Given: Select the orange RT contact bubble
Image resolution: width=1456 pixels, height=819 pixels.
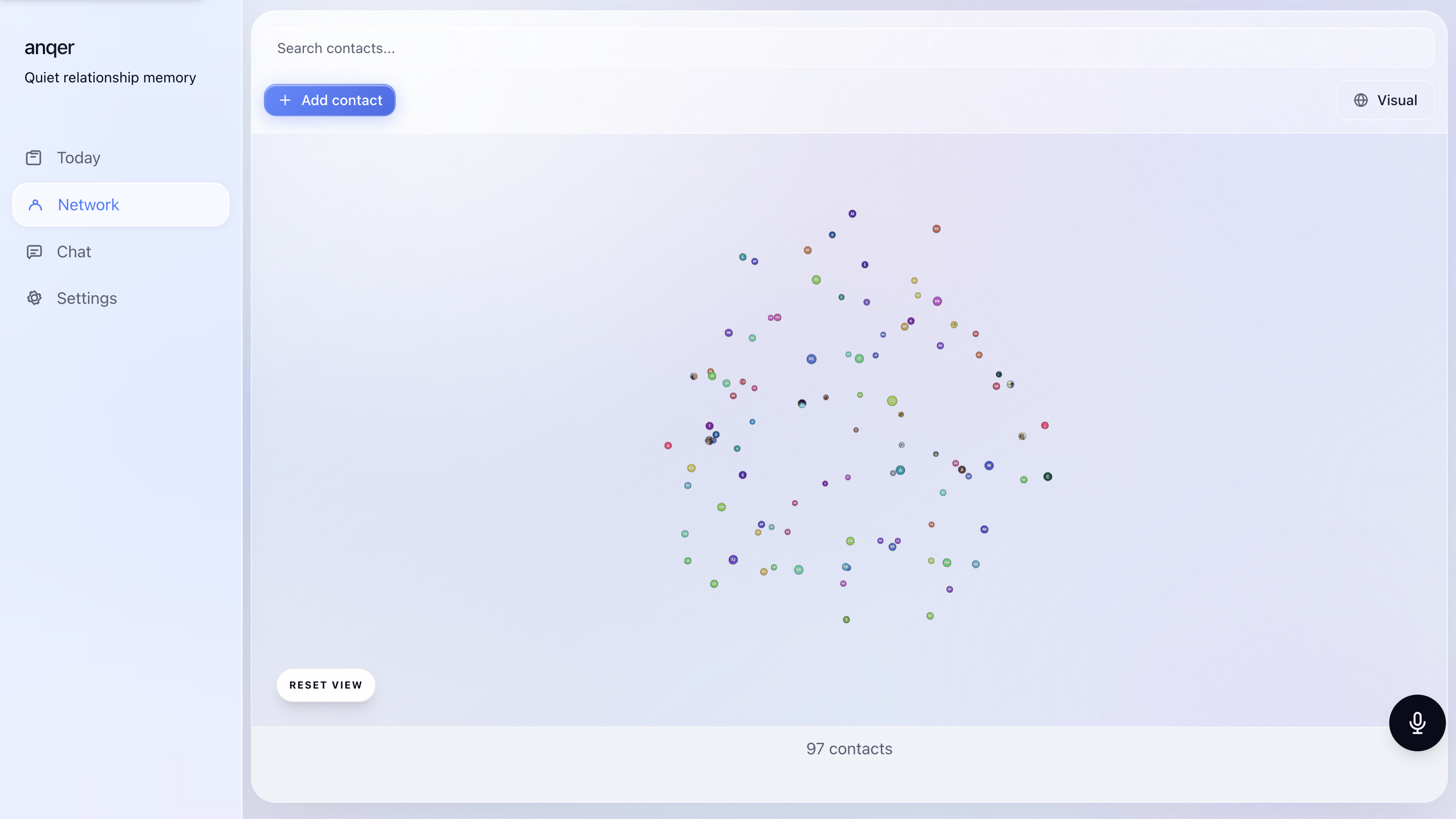Looking at the screenshot, I should point(808,250).
